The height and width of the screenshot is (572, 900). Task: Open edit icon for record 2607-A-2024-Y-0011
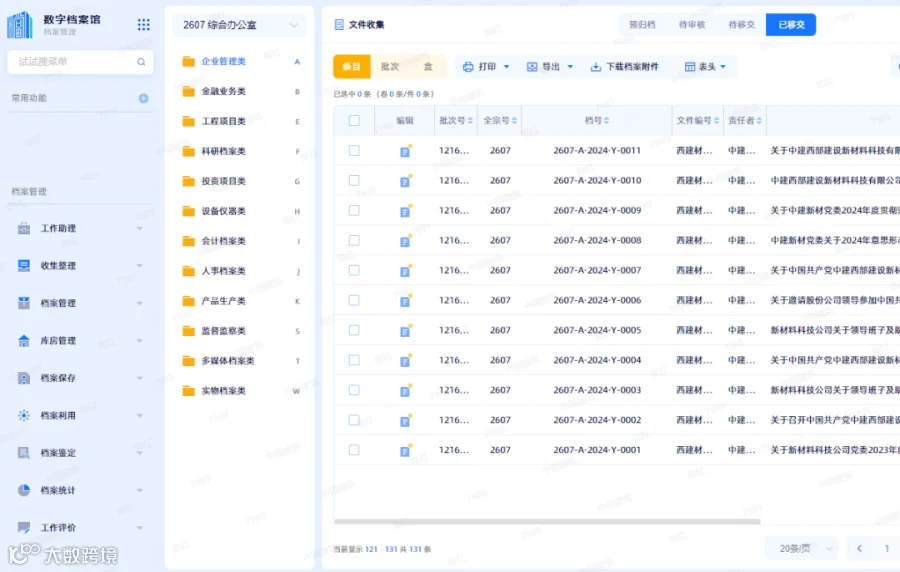pyautogui.click(x=405, y=151)
